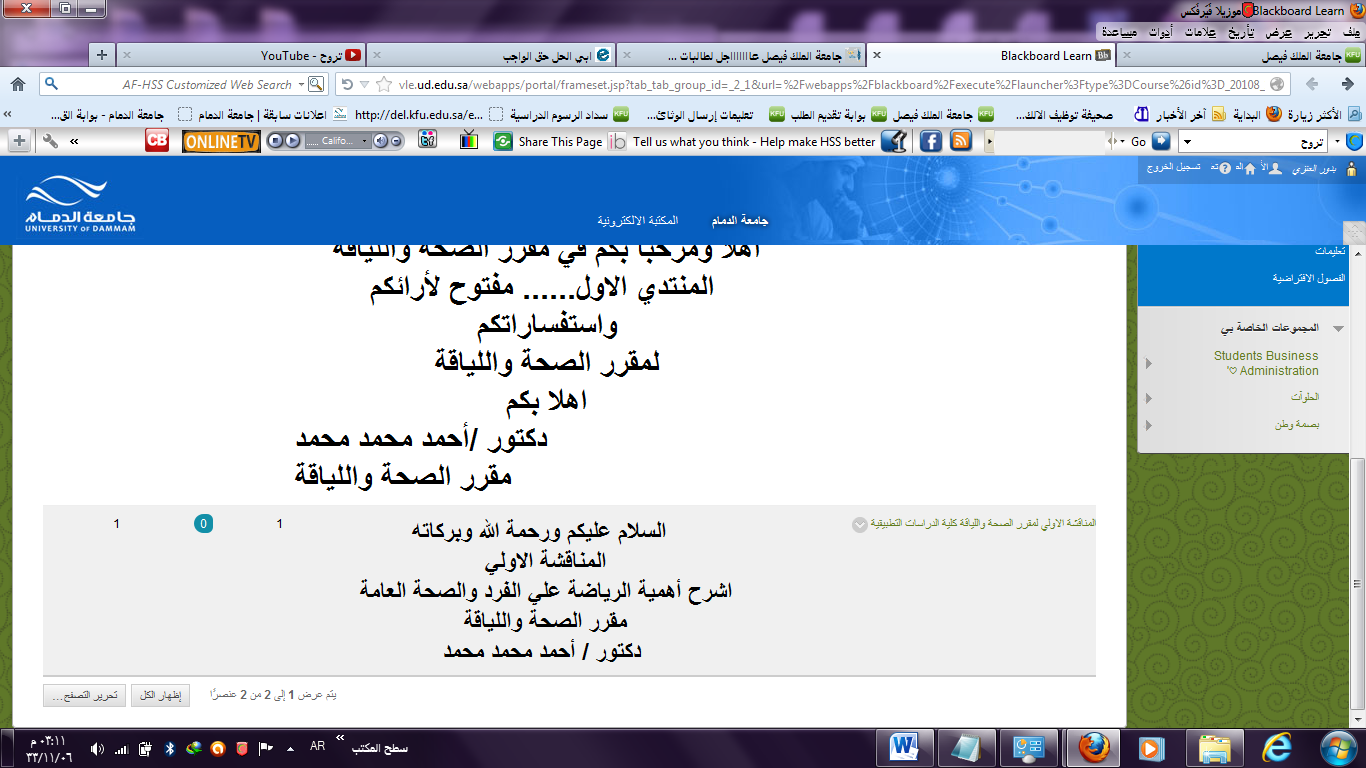1366x768 pixels.
Task: Collapse the المجموعات الخاصة بي section
Action: pos(1338,328)
